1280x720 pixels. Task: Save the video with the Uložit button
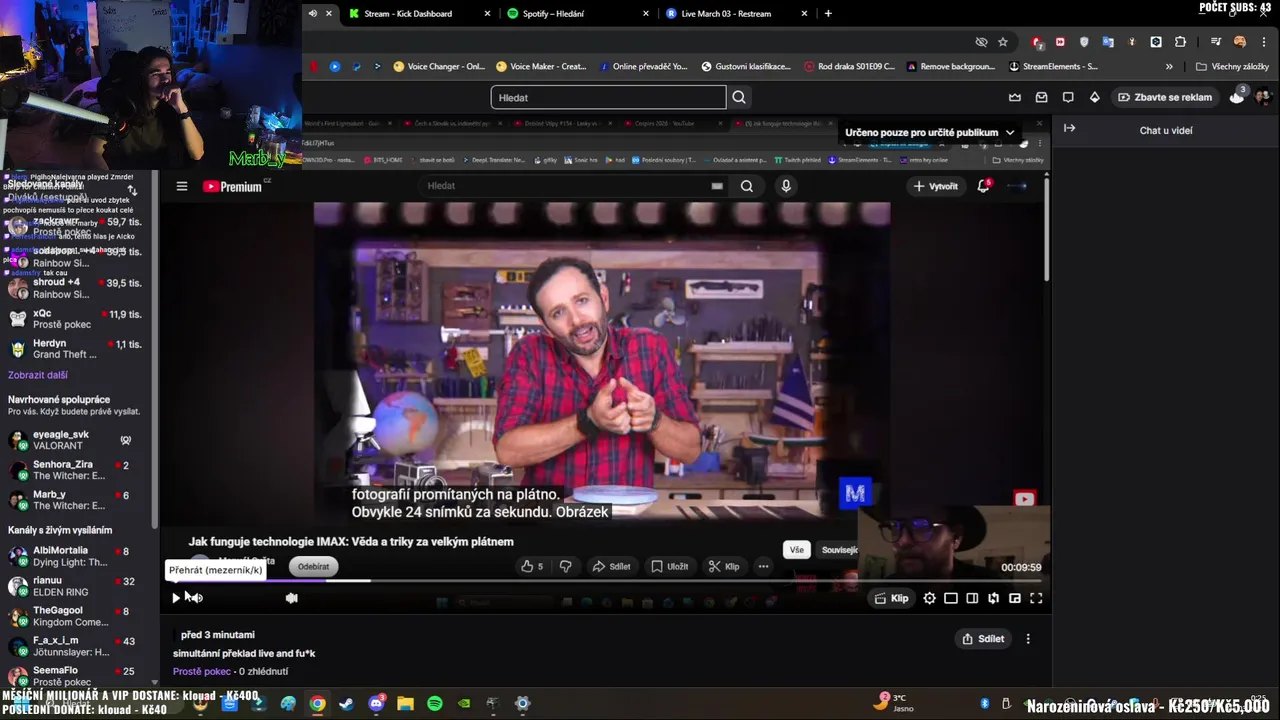[670, 566]
